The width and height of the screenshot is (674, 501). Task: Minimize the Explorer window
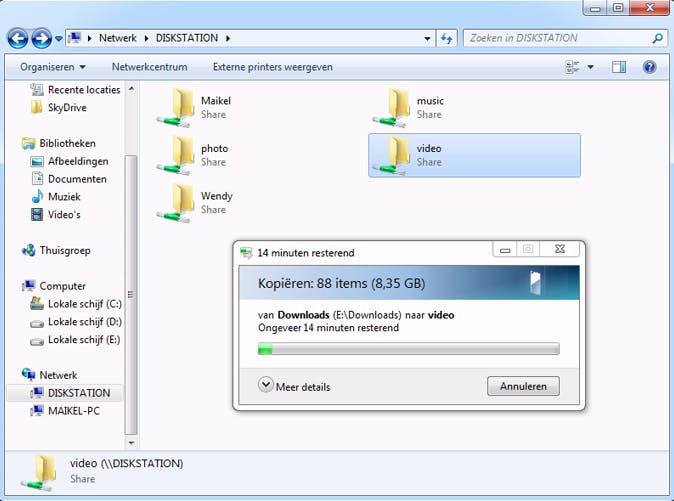595,7
